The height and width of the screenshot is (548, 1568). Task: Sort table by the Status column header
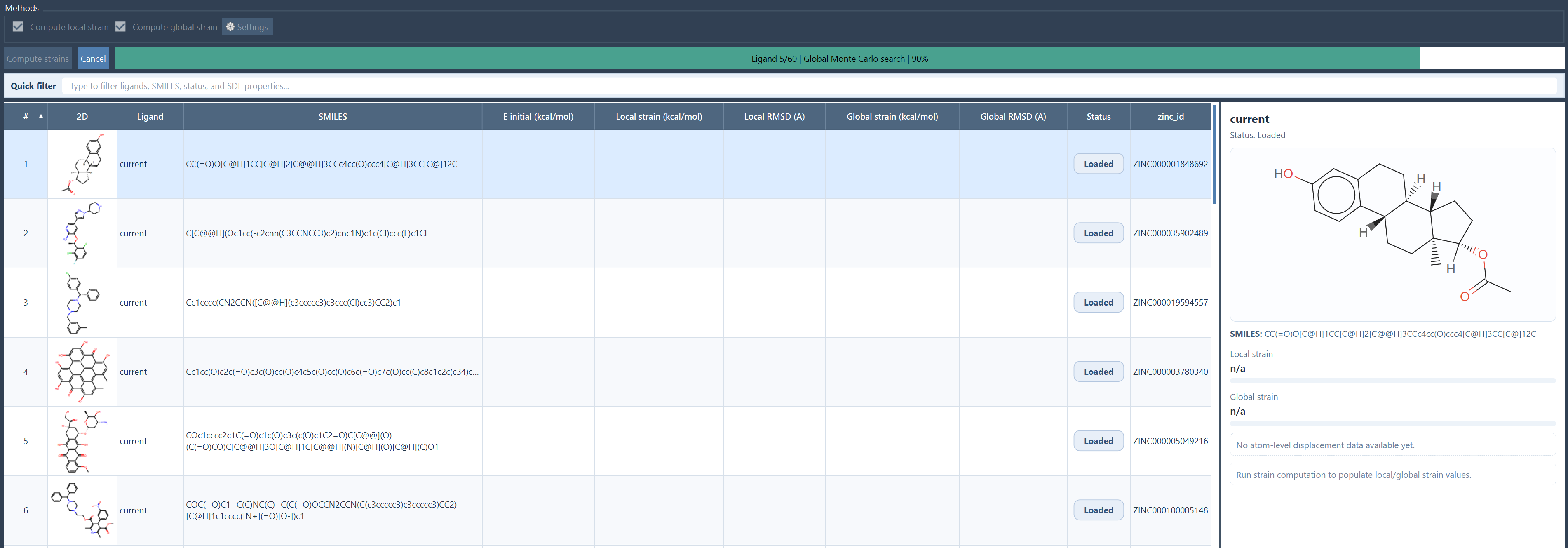coord(1098,116)
